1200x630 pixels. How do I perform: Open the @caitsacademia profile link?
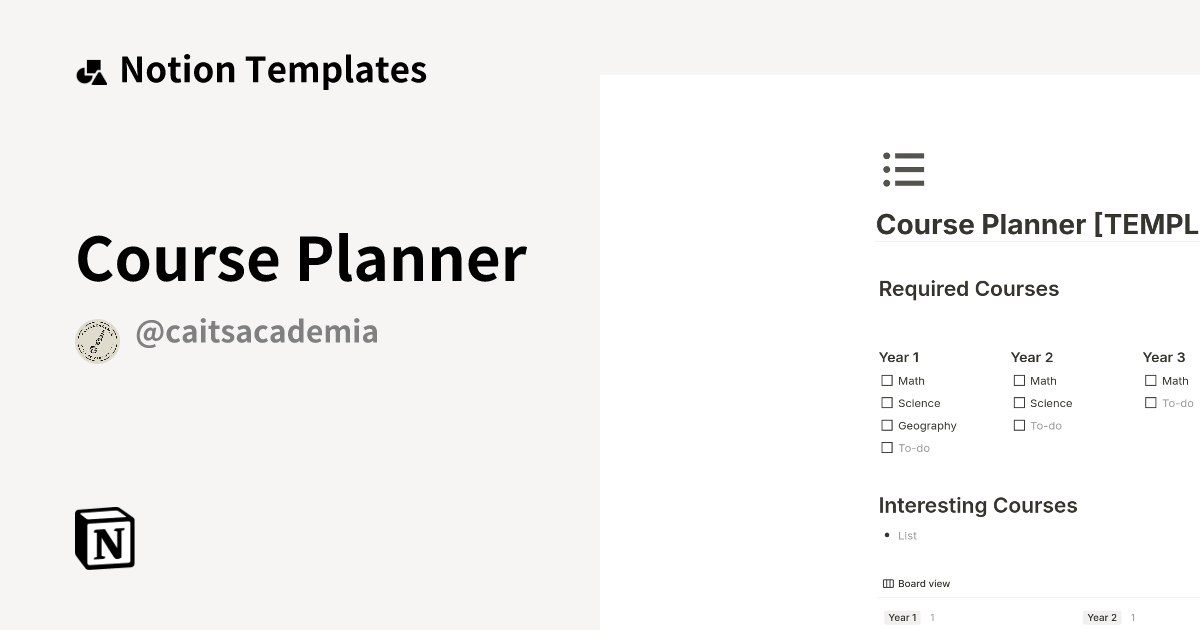[256, 331]
